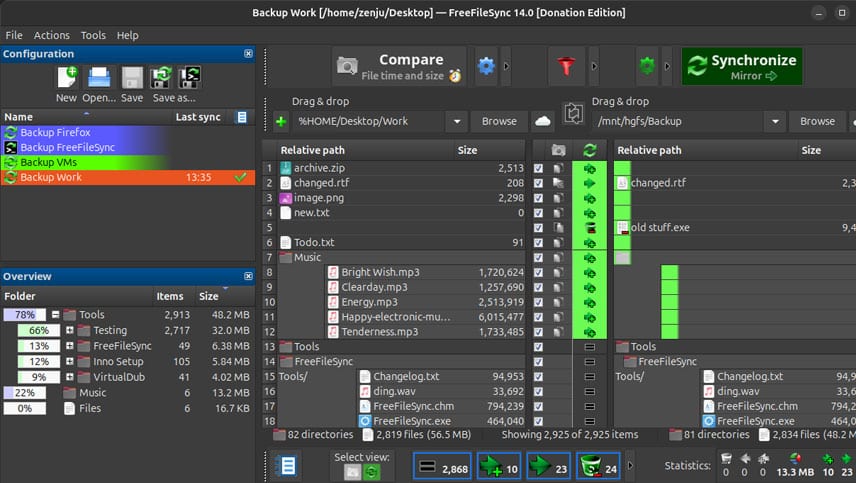Image resolution: width=856 pixels, height=483 pixels.
Task: Click the category view camera icon
Action: tap(352, 472)
